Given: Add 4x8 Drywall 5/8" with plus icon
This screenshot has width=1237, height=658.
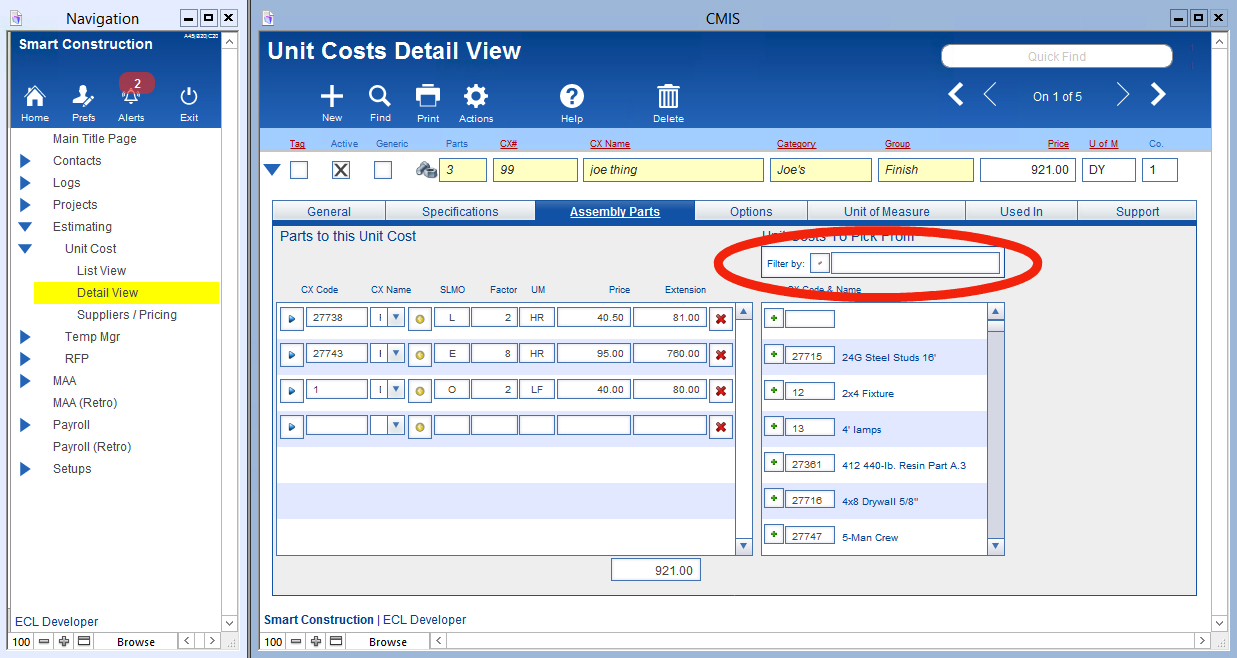Looking at the screenshot, I should pos(773,499).
